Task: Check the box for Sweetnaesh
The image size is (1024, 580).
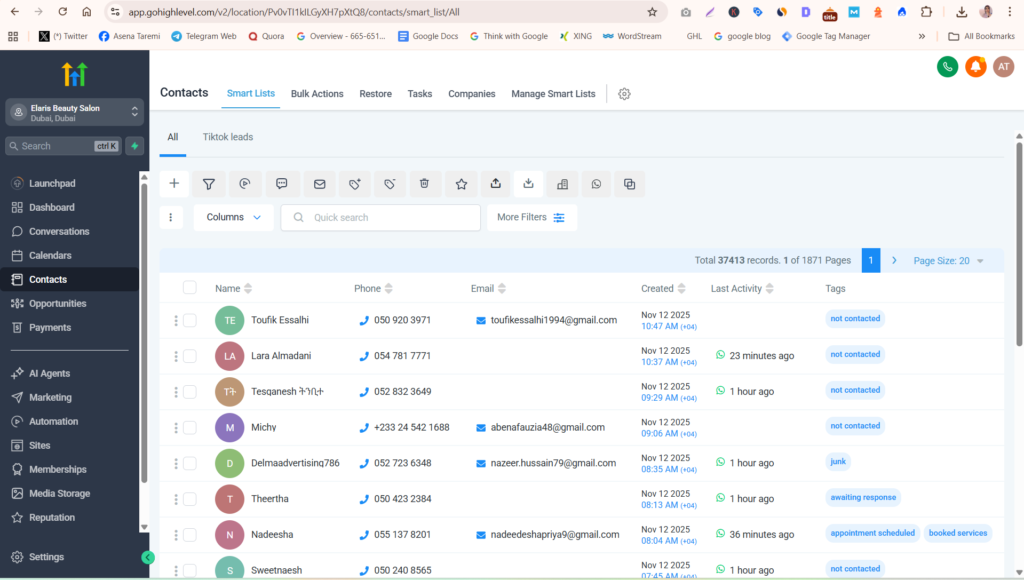Action: point(189,570)
